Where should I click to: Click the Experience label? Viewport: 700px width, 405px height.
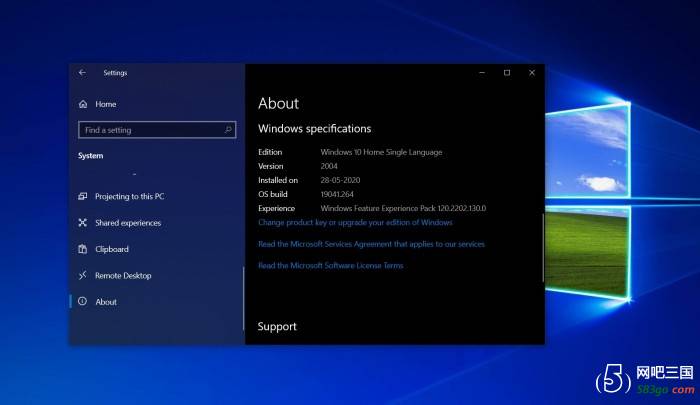276,208
